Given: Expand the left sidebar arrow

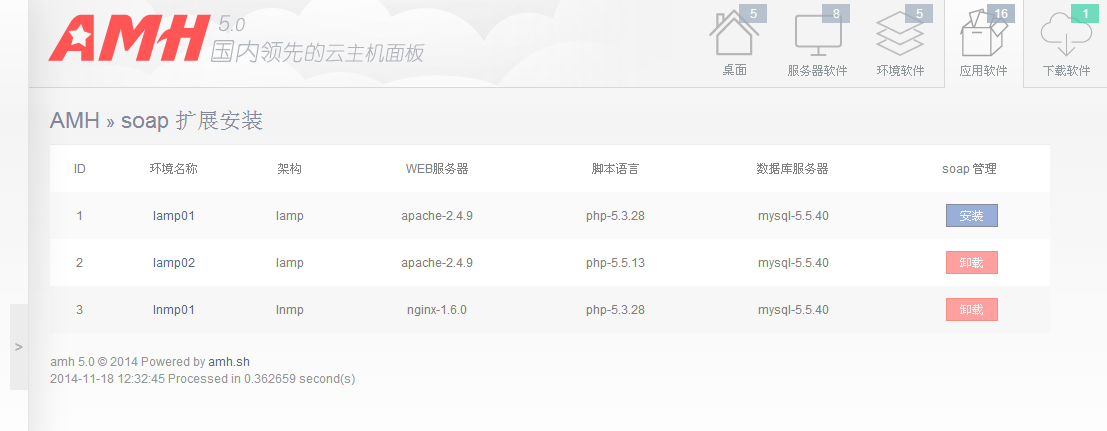Looking at the screenshot, I should point(18,346).
